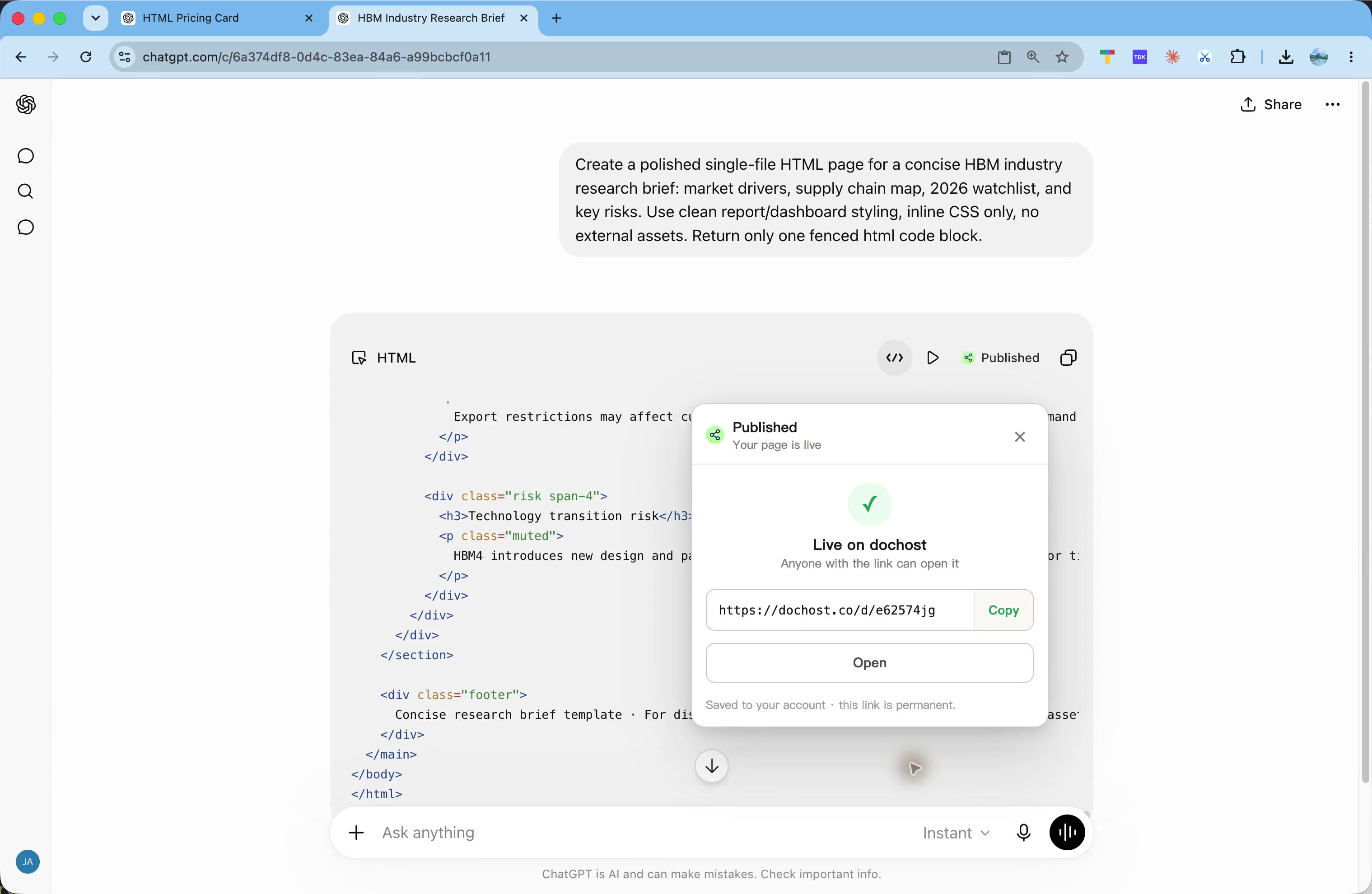Click the HTML block file icon
Image resolution: width=1372 pixels, height=894 pixels.
359,357
